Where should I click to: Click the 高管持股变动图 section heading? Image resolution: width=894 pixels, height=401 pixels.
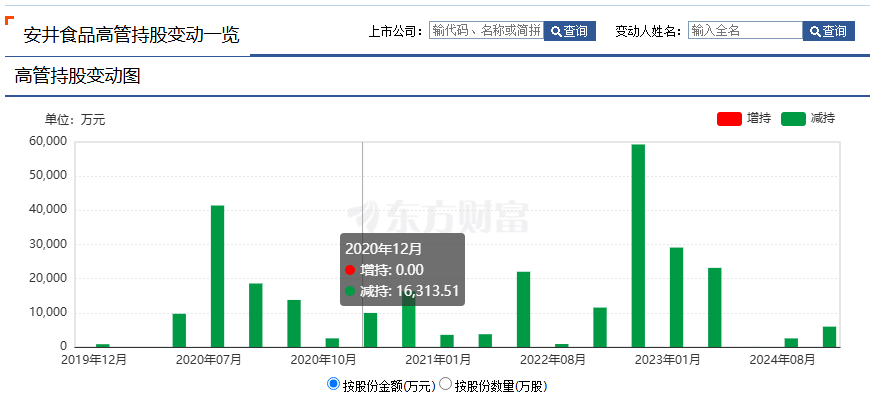tap(78, 76)
